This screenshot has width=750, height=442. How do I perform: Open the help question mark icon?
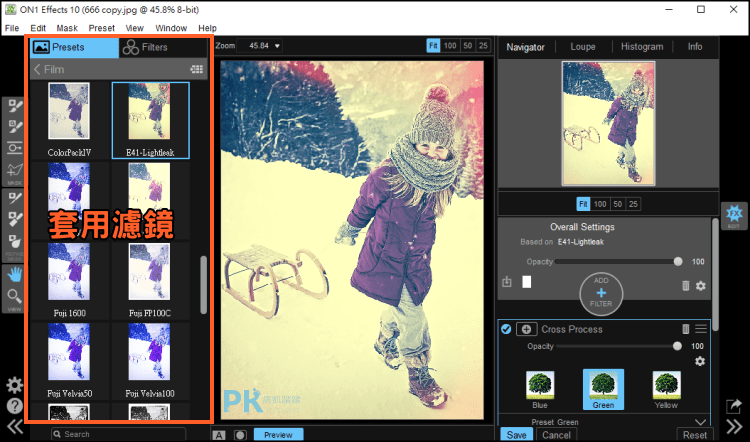[14, 406]
